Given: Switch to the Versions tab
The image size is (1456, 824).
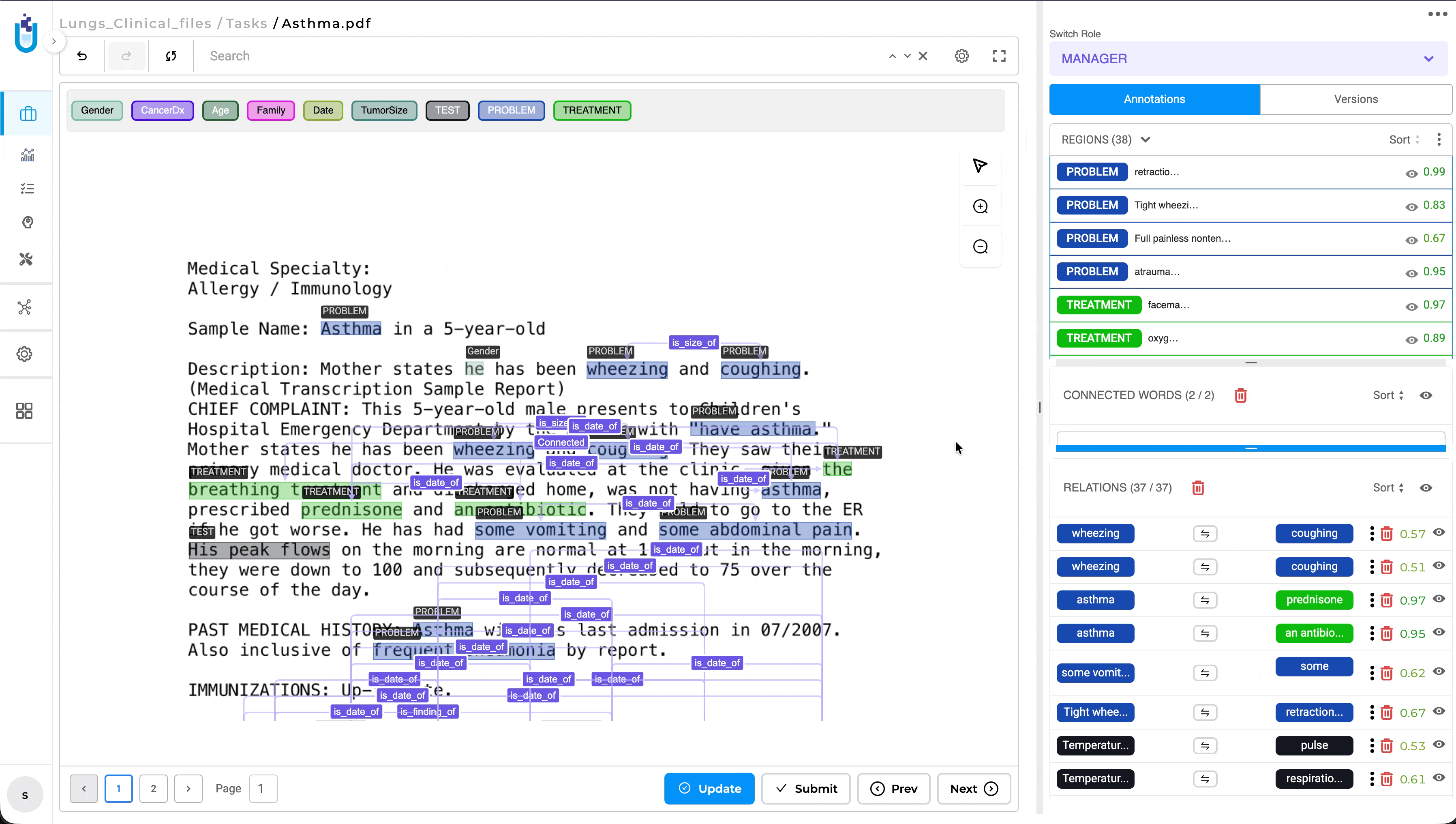Looking at the screenshot, I should pyautogui.click(x=1355, y=99).
